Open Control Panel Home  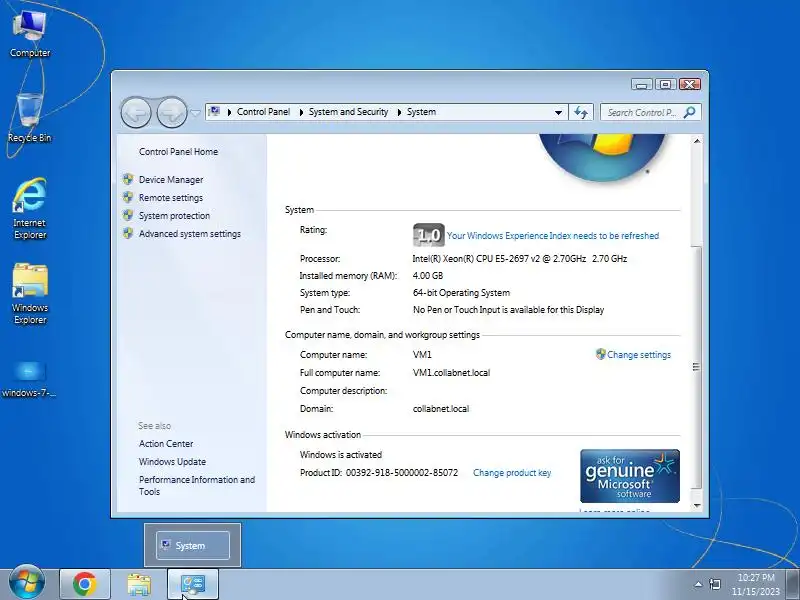click(x=178, y=152)
